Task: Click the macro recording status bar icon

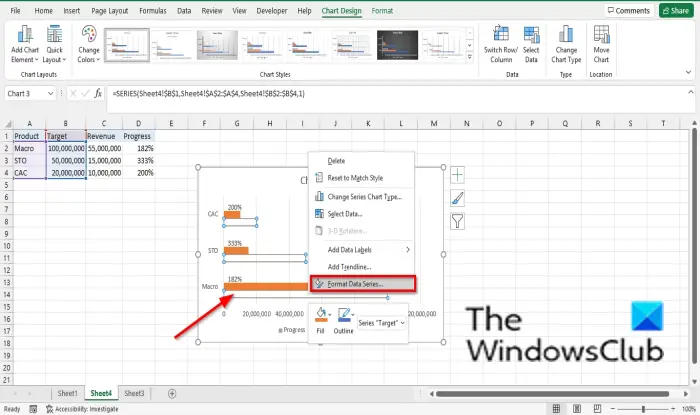Action: (33, 409)
